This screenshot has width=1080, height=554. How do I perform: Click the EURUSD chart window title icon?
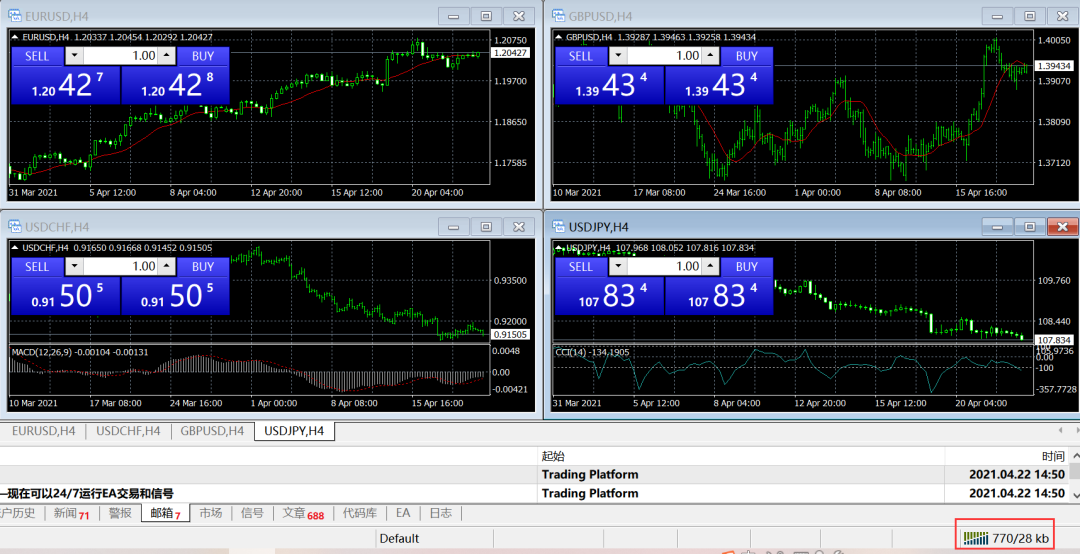pyautogui.click(x=14, y=15)
